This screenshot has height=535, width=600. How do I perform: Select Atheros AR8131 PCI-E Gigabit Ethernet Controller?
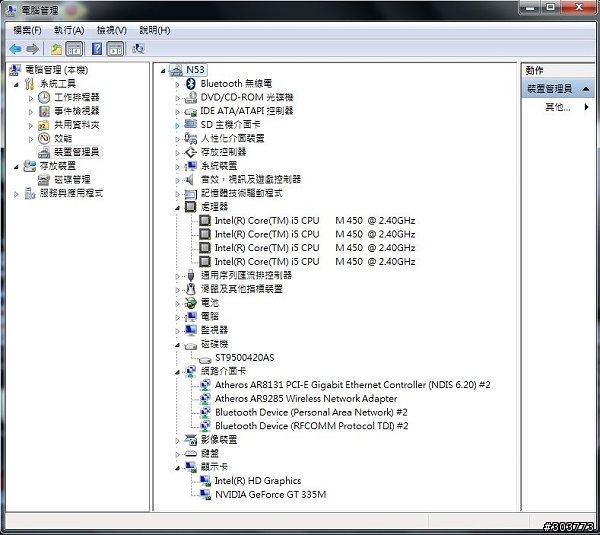352,385
